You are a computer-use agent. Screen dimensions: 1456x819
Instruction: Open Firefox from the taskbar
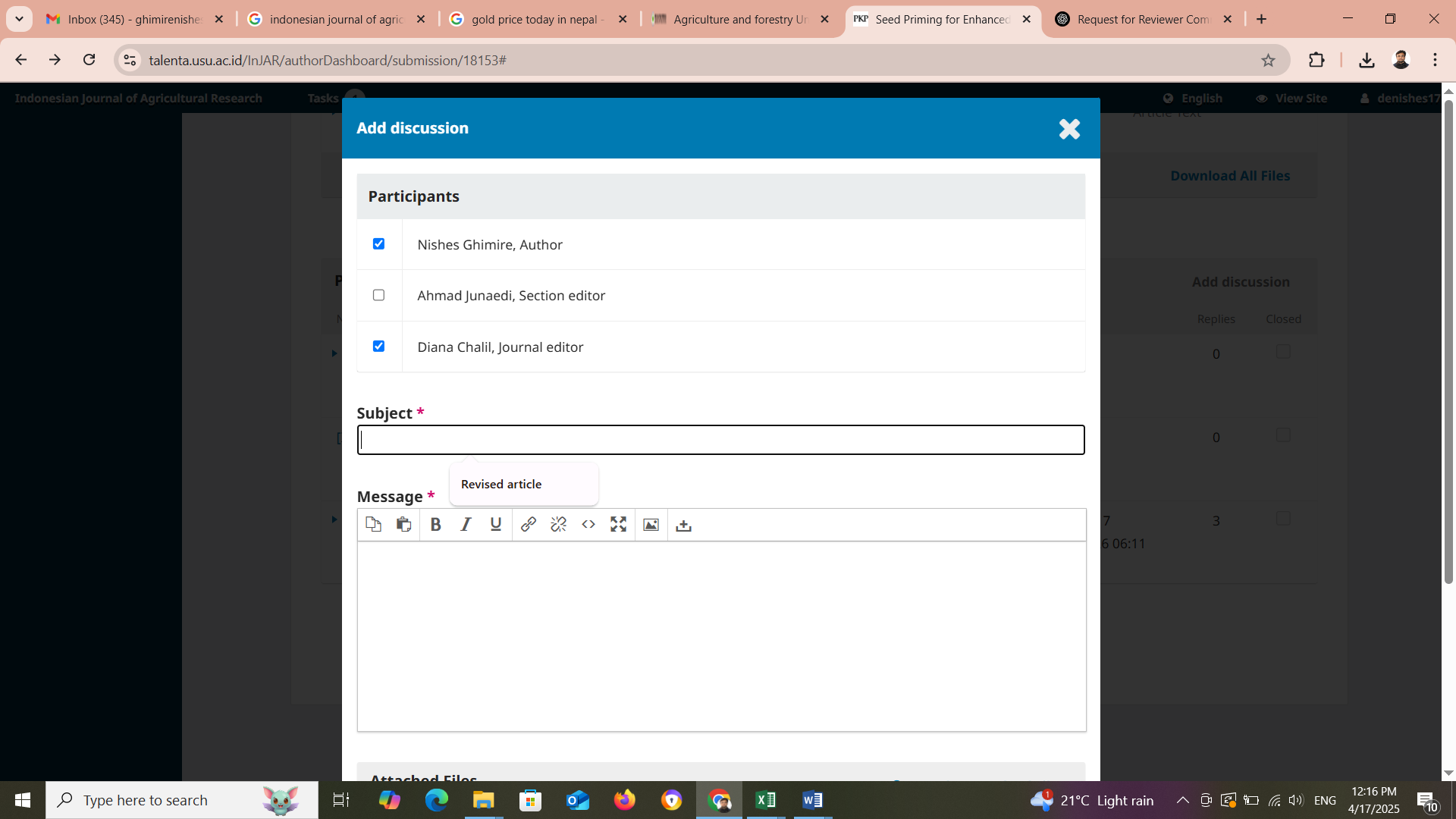point(624,800)
